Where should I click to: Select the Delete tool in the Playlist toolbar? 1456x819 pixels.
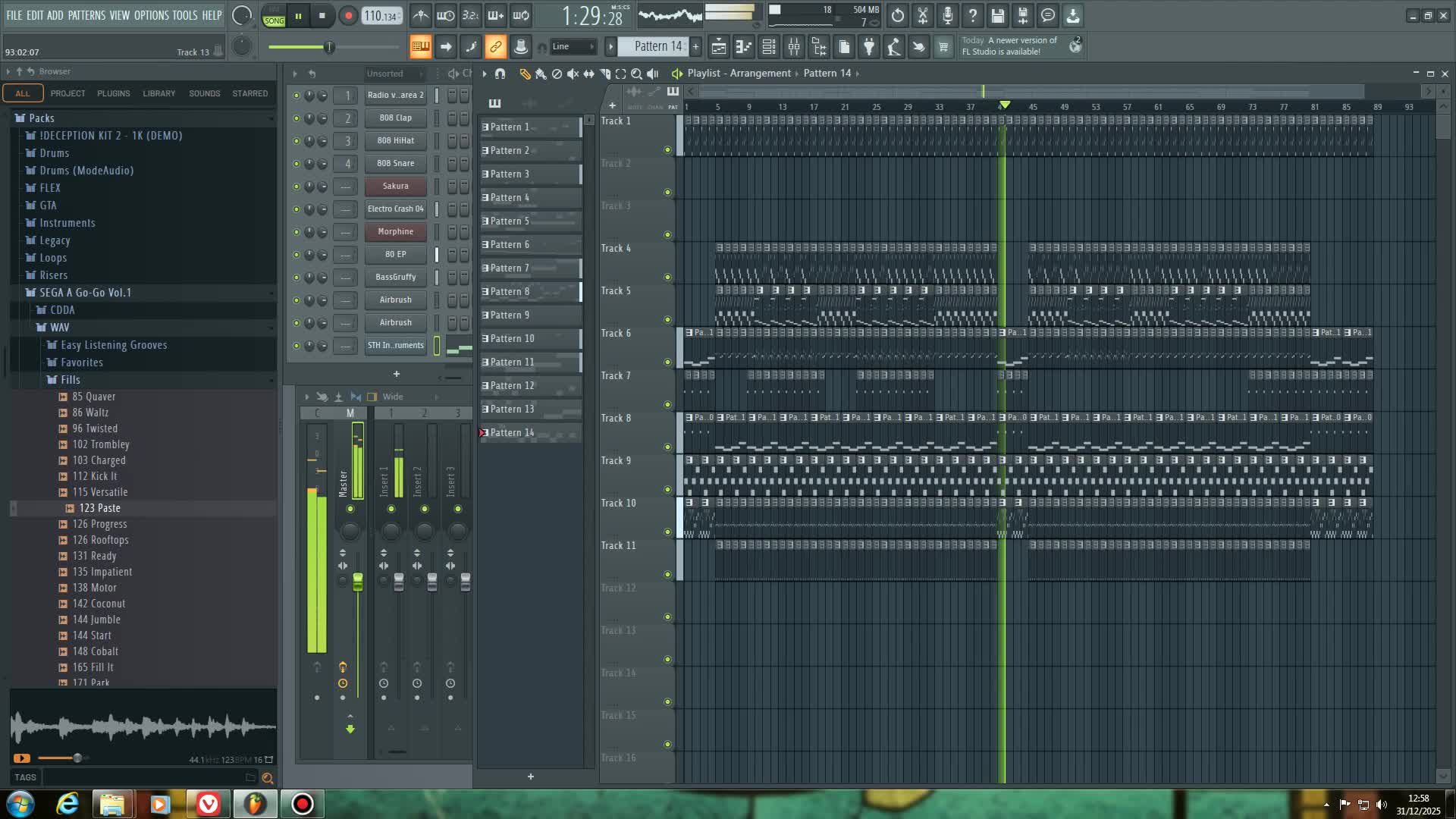click(557, 74)
